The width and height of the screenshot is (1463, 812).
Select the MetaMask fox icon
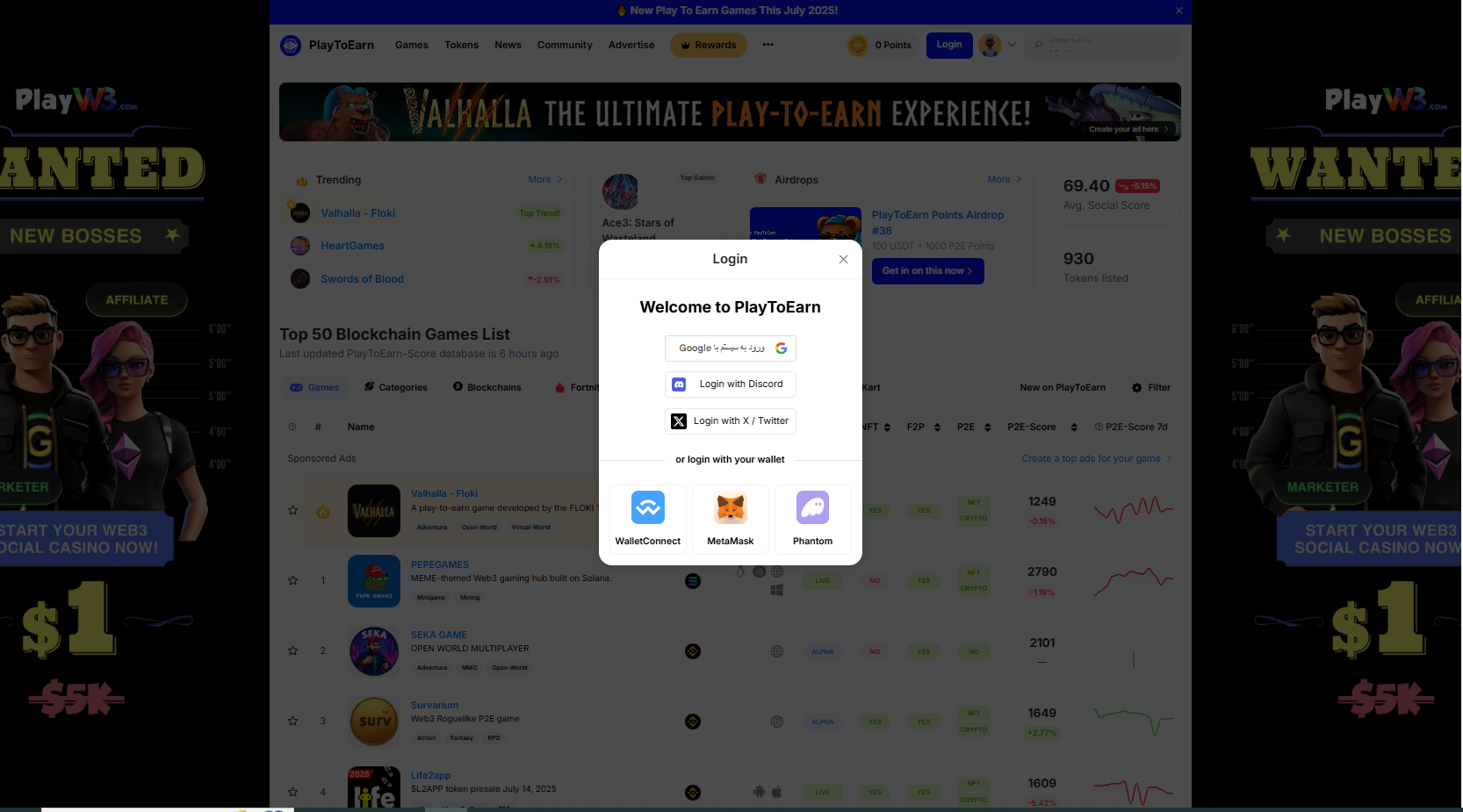pos(731,507)
